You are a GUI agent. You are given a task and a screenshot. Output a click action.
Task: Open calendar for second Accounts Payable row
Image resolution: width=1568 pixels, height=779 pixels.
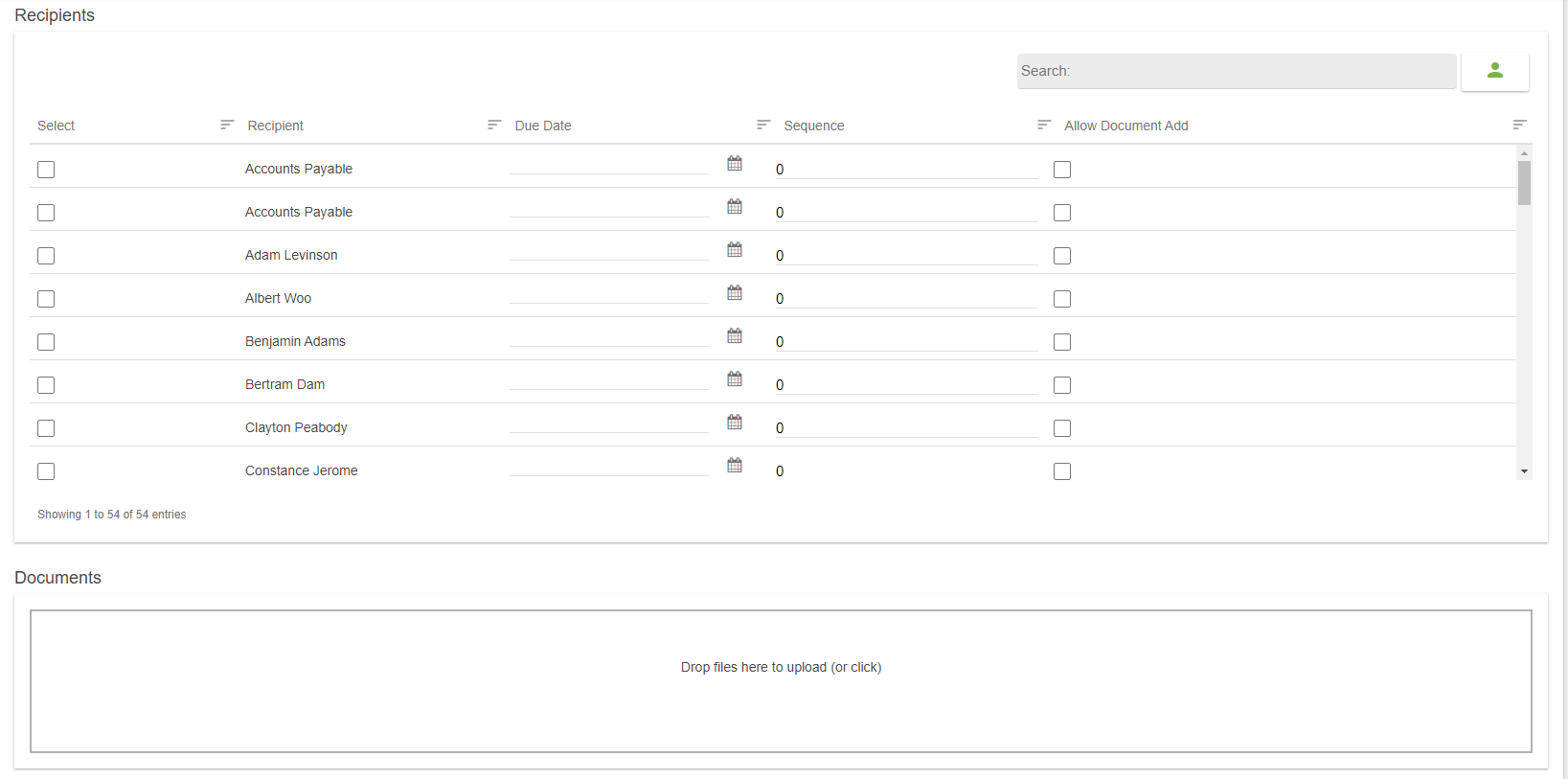[x=735, y=207]
